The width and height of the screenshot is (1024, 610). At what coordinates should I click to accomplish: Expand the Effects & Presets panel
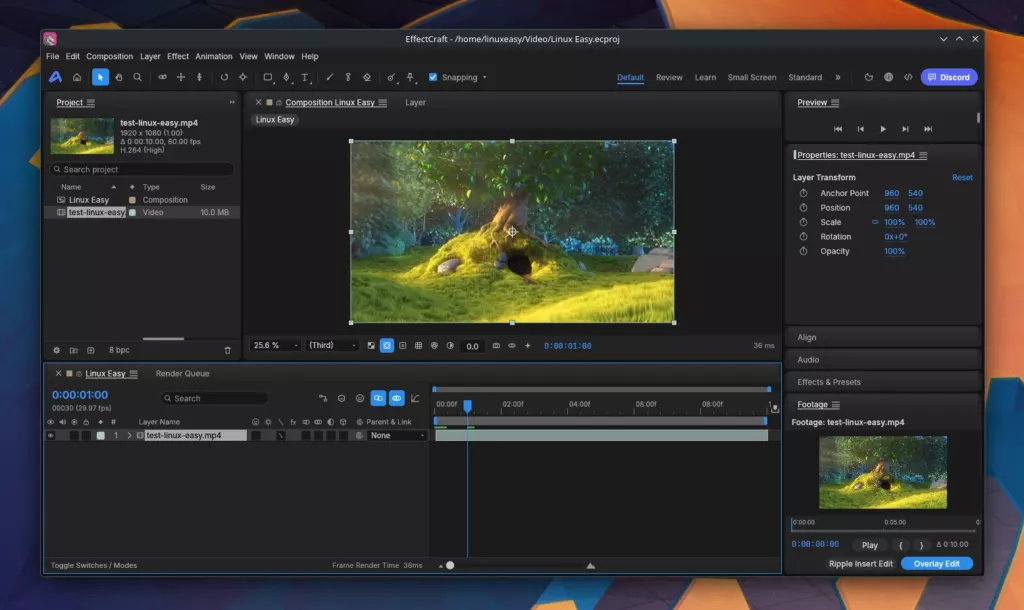(883, 381)
